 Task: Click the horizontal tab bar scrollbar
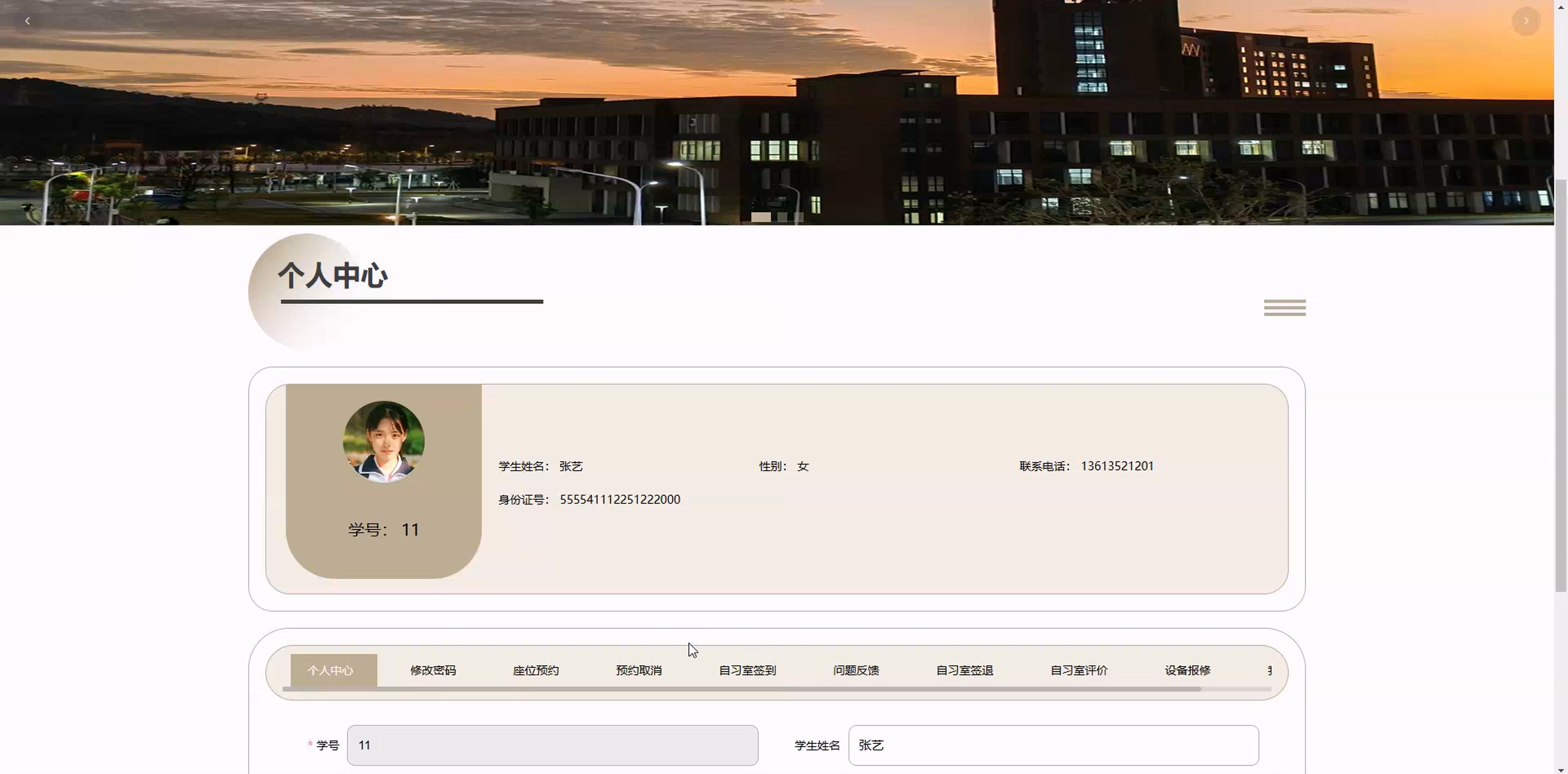click(741, 689)
